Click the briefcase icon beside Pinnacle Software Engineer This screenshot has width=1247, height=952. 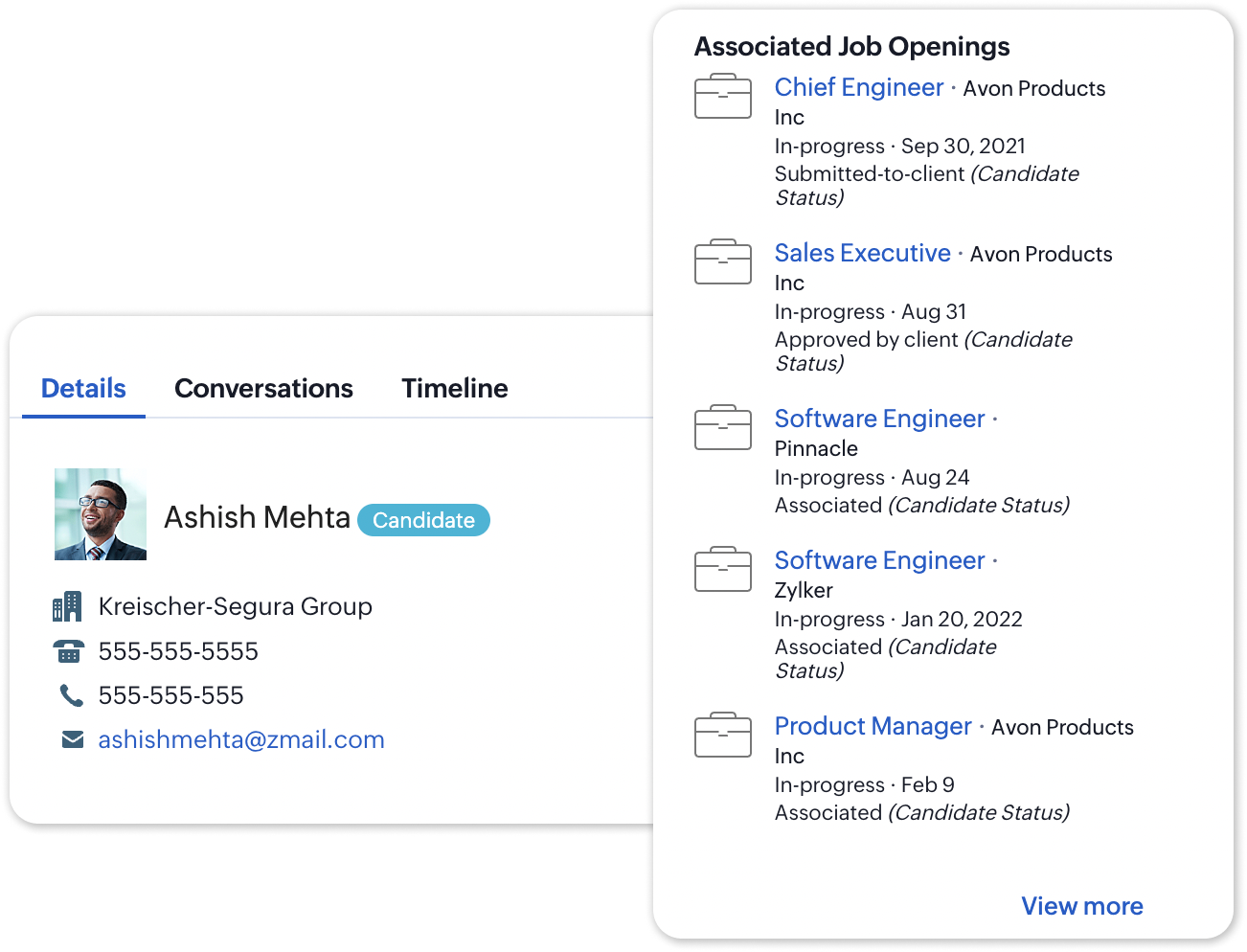tap(723, 427)
